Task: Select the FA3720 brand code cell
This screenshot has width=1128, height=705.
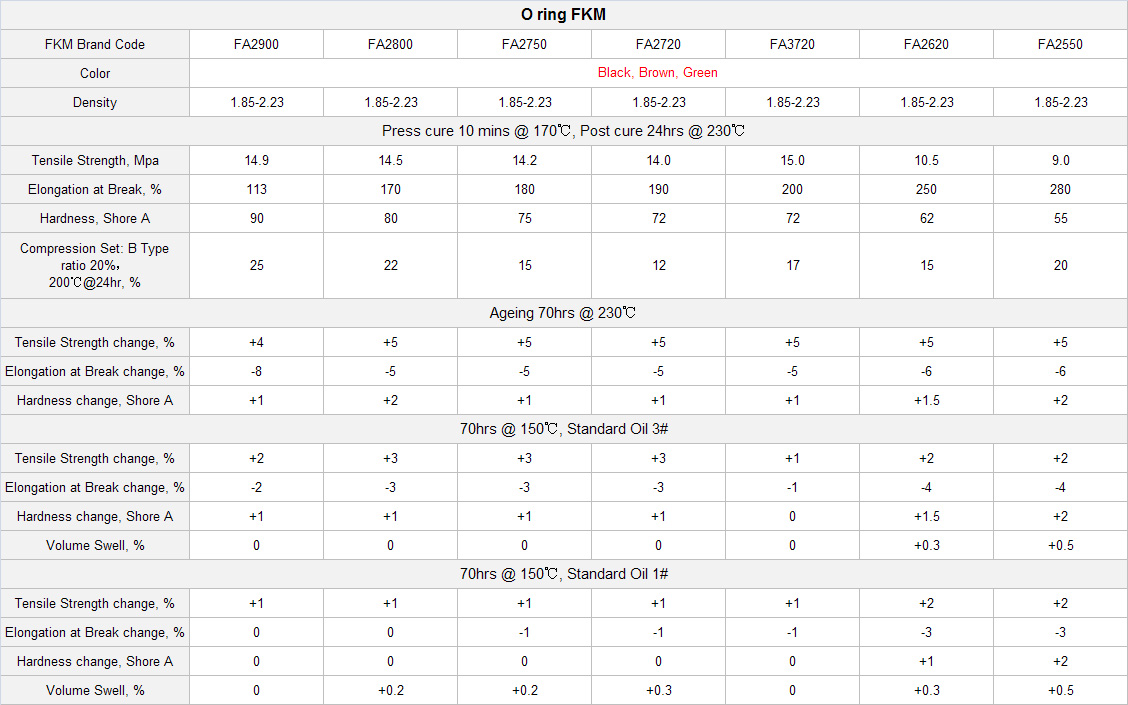Action: (x=792, y=44)
